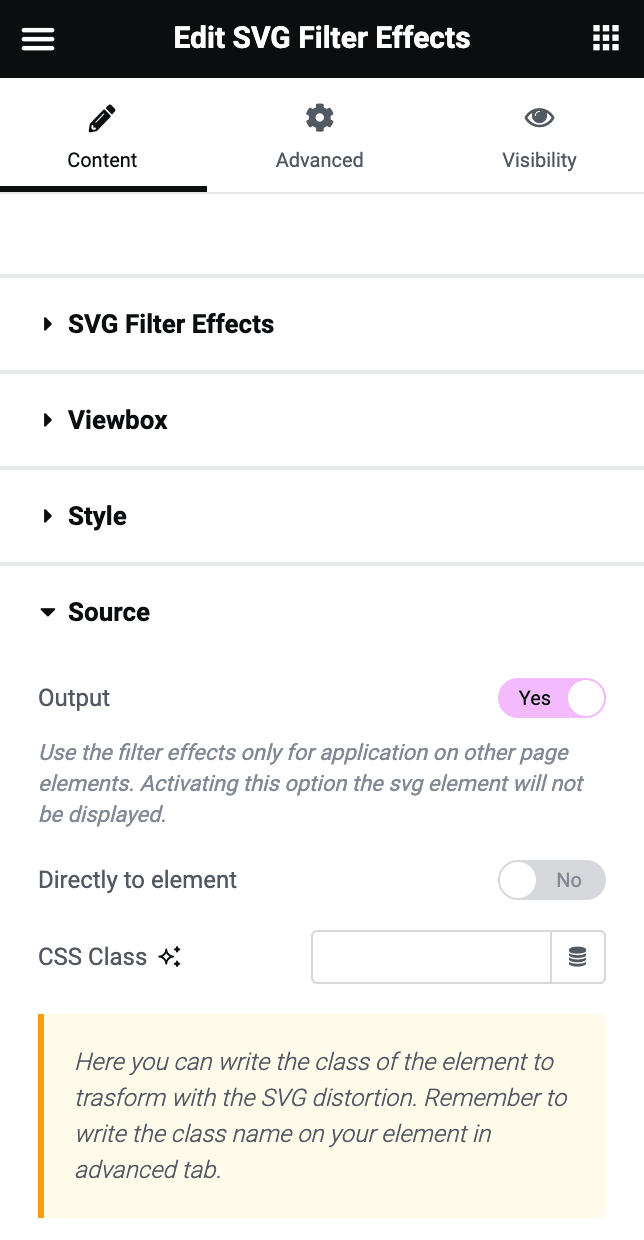Click the gear icon above Advanced
The height and width of the screenshot is (1240, 644).
coord(319,117)
